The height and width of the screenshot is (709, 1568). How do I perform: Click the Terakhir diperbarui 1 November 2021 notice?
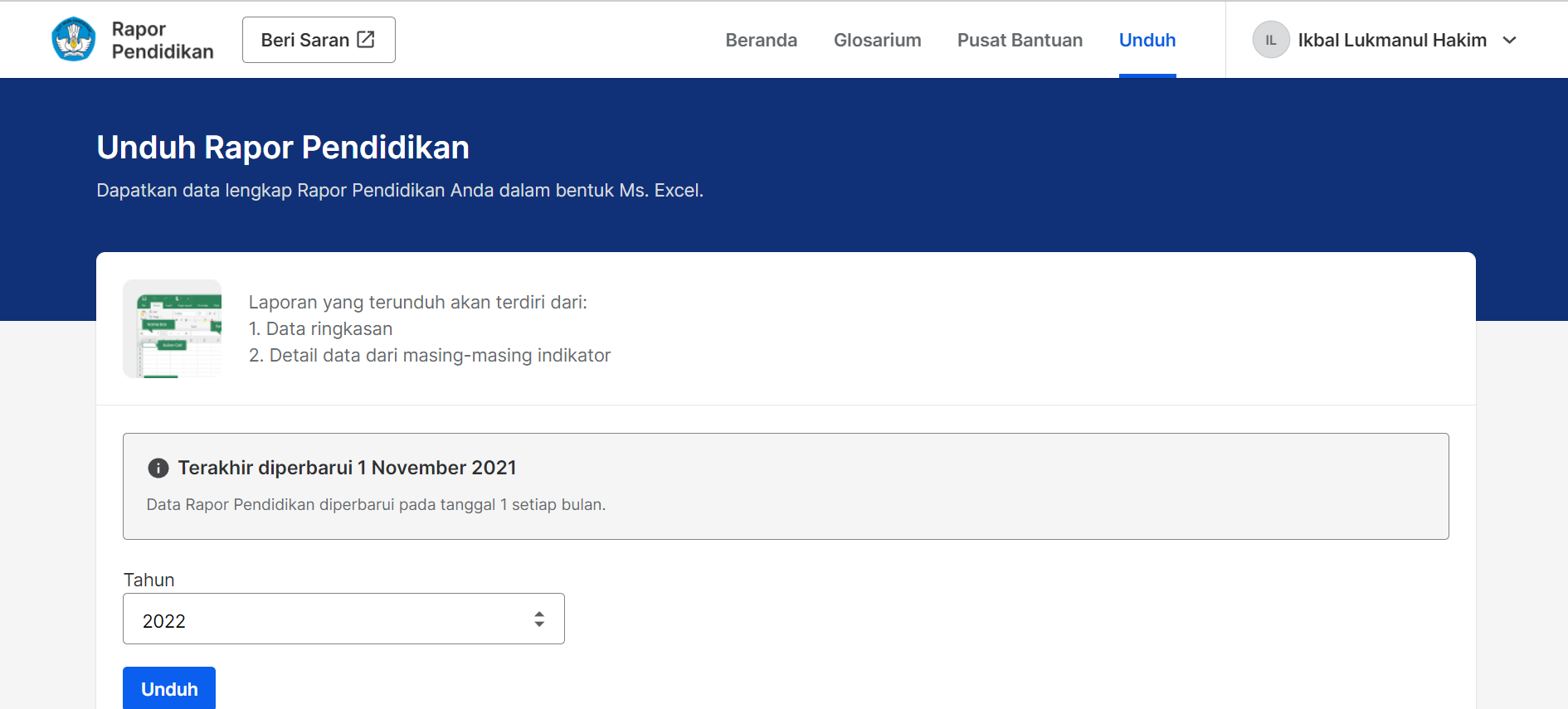[347, 469]
